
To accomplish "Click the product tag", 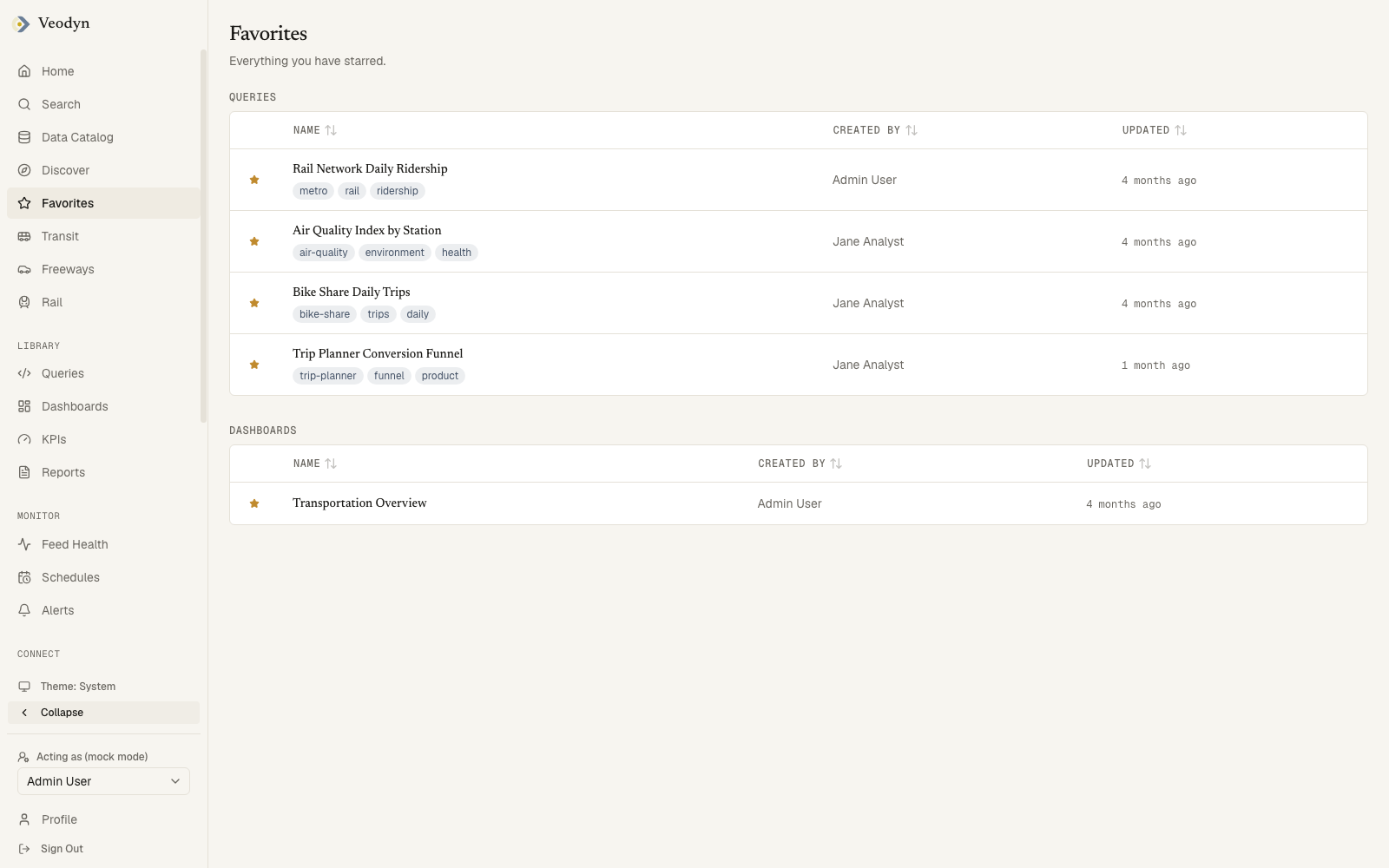I will click(x=440, y=376).
